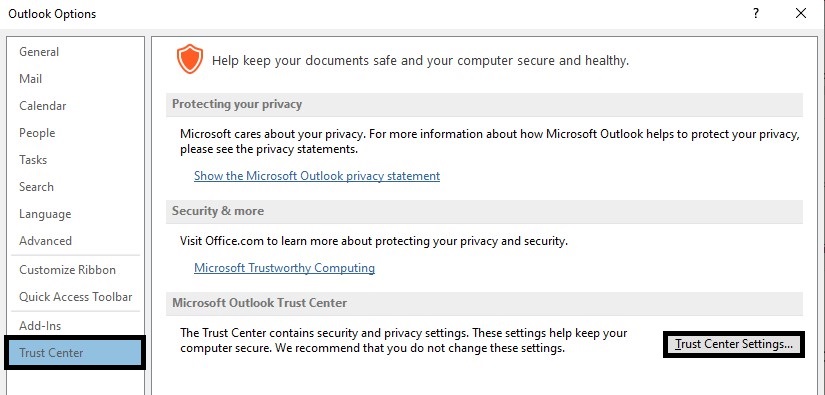This screenshot has height=395, width=825.
Task: Open the Add-Ins category
Action: tap(40, 326)
